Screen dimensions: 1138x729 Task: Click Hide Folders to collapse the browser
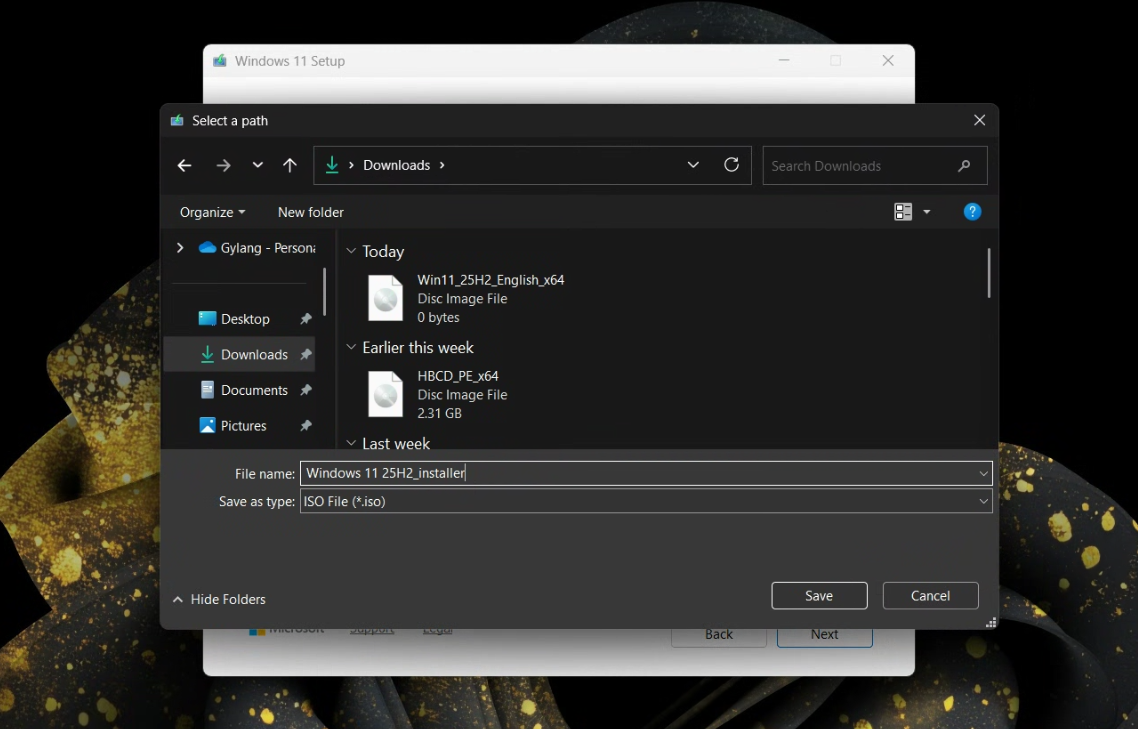(219, 599)
